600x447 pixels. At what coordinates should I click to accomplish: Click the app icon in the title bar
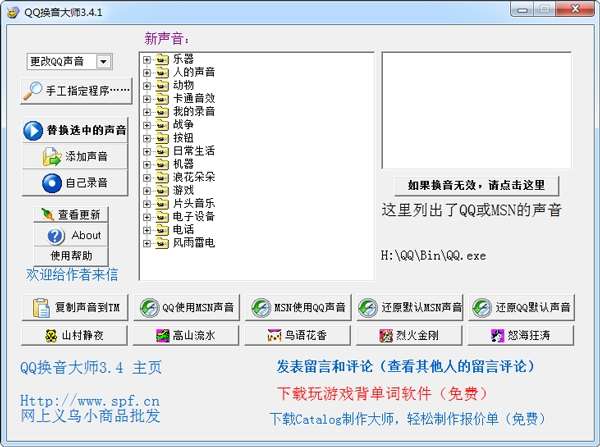pos(13,12)
